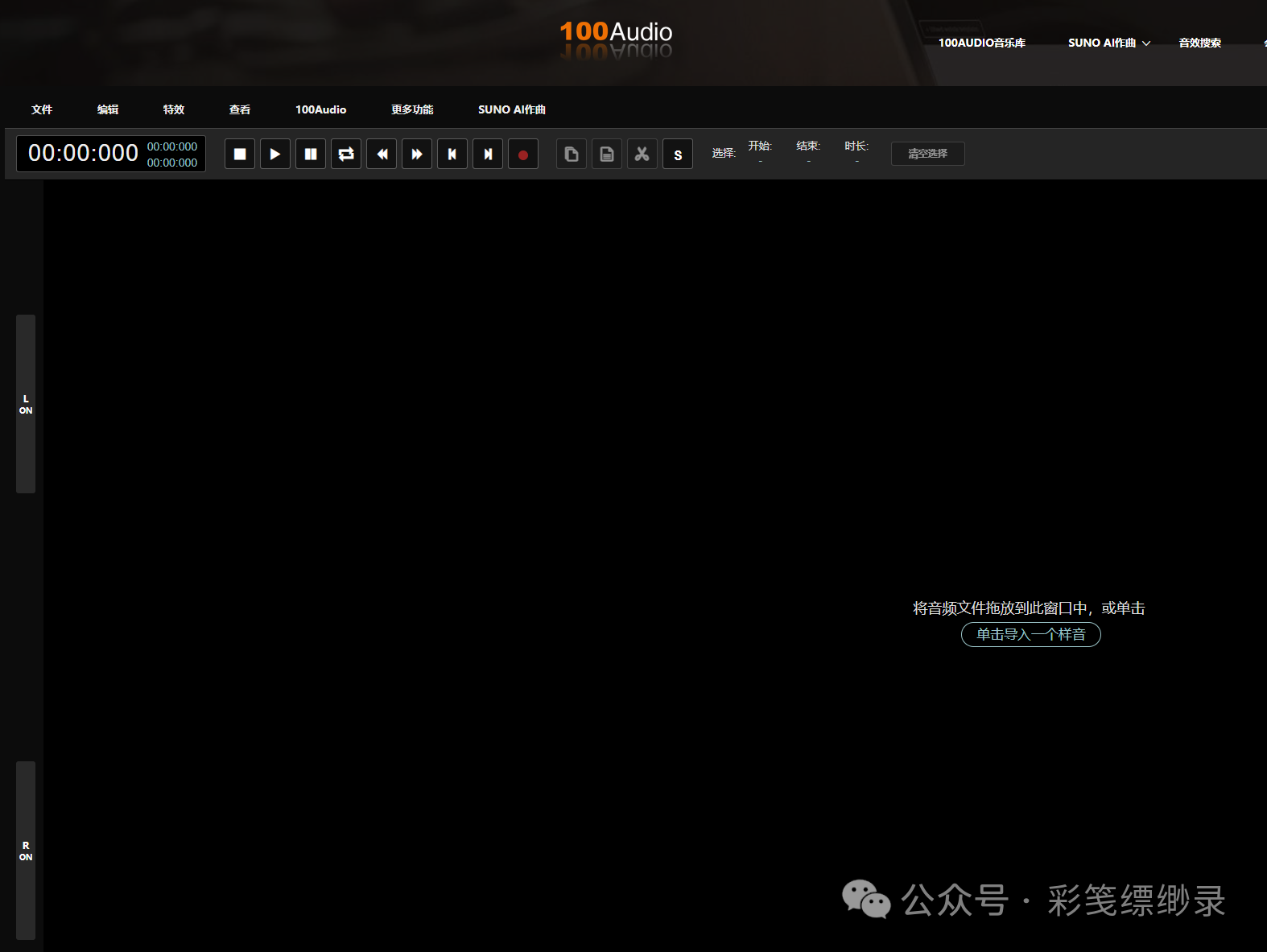Open the 编辑 menu
This screenshot has height=952, width=1267.
(x=108, y=109)
